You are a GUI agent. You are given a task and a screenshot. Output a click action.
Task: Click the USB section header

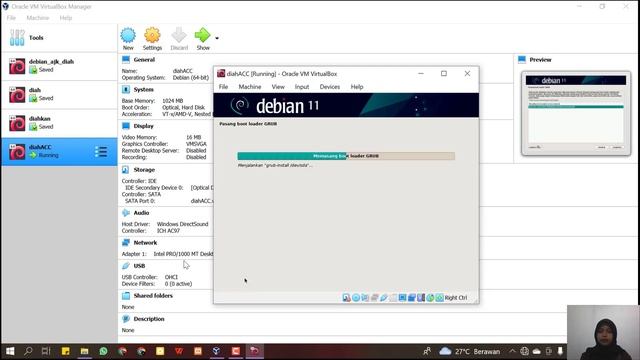pyautogui.click(x=139, y=266)
